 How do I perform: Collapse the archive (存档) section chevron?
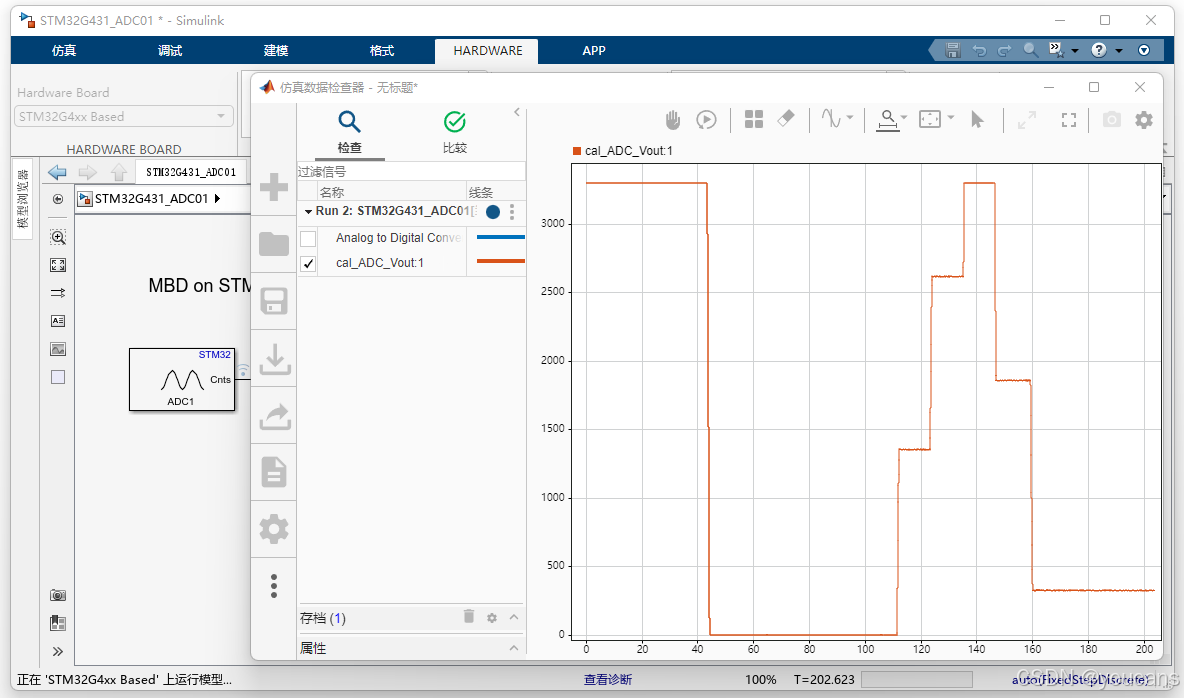[x=514, y=617]
